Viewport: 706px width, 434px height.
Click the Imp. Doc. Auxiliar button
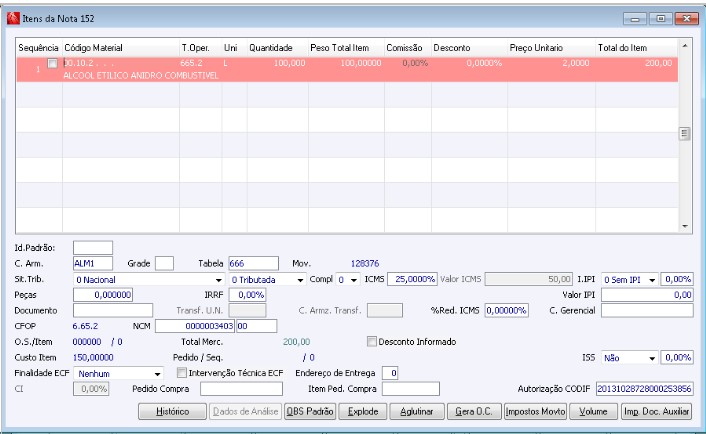656,411
